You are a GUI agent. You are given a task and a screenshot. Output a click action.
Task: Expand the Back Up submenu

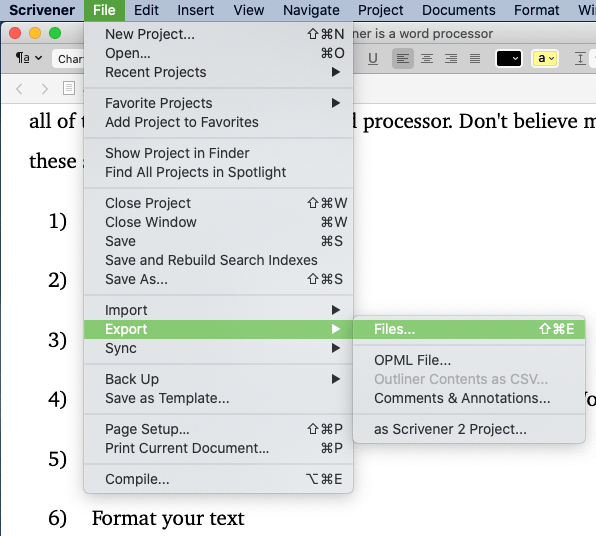(x=219, y=379)
